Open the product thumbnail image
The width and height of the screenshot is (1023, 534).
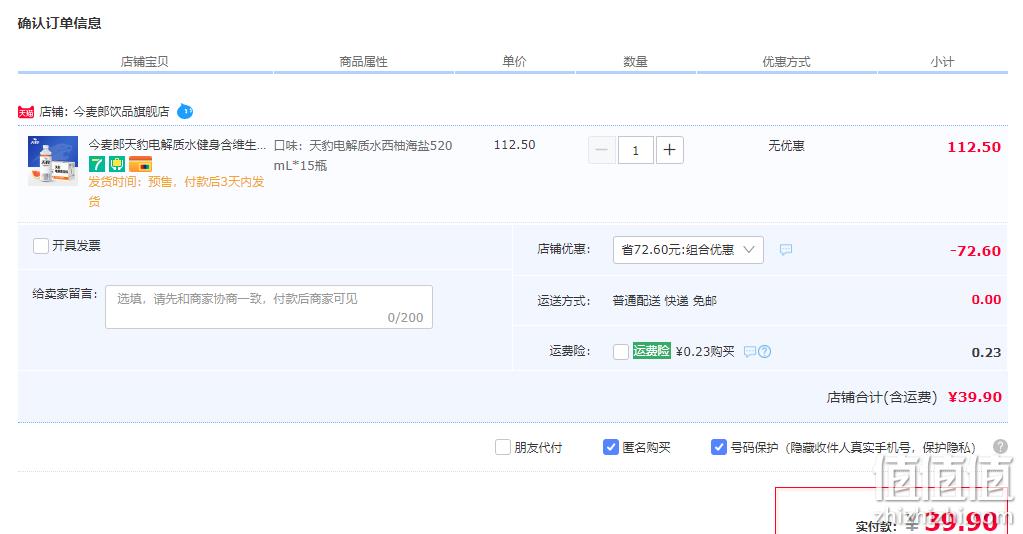[53, 161]
